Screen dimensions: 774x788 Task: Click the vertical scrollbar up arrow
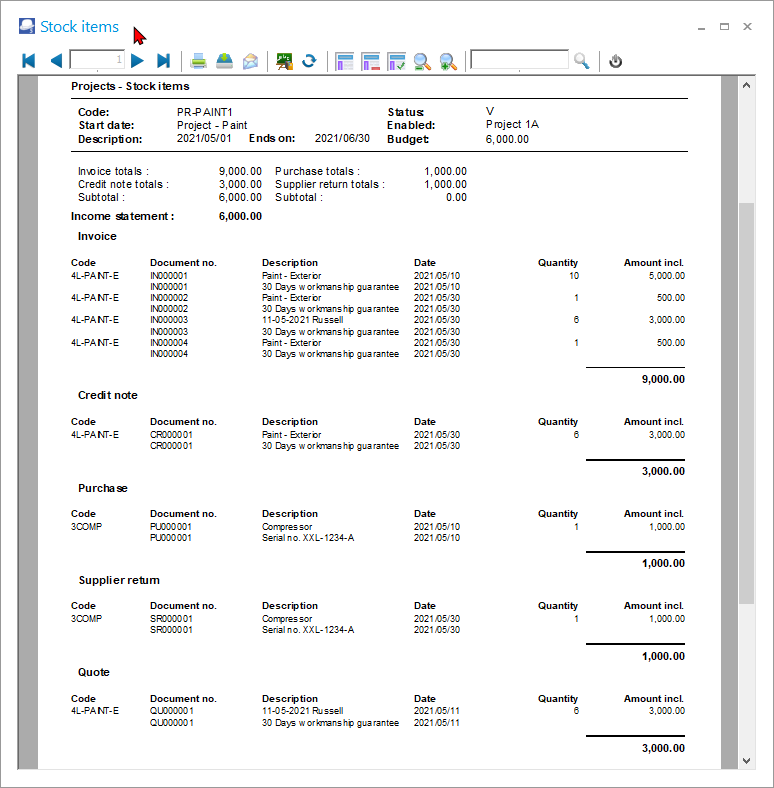(x=746, y=87)
